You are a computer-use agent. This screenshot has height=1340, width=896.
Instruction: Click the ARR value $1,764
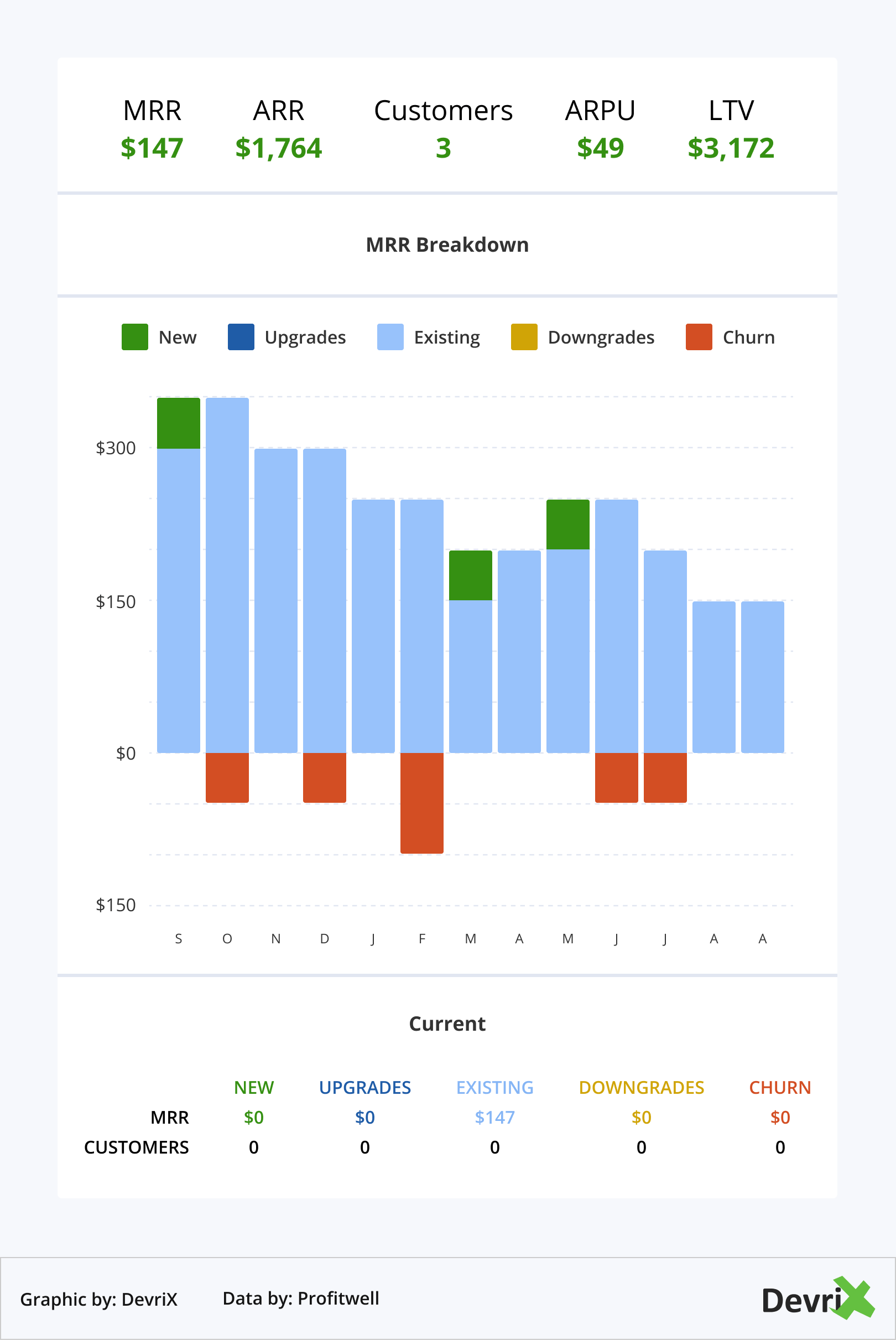pos(279,149)
